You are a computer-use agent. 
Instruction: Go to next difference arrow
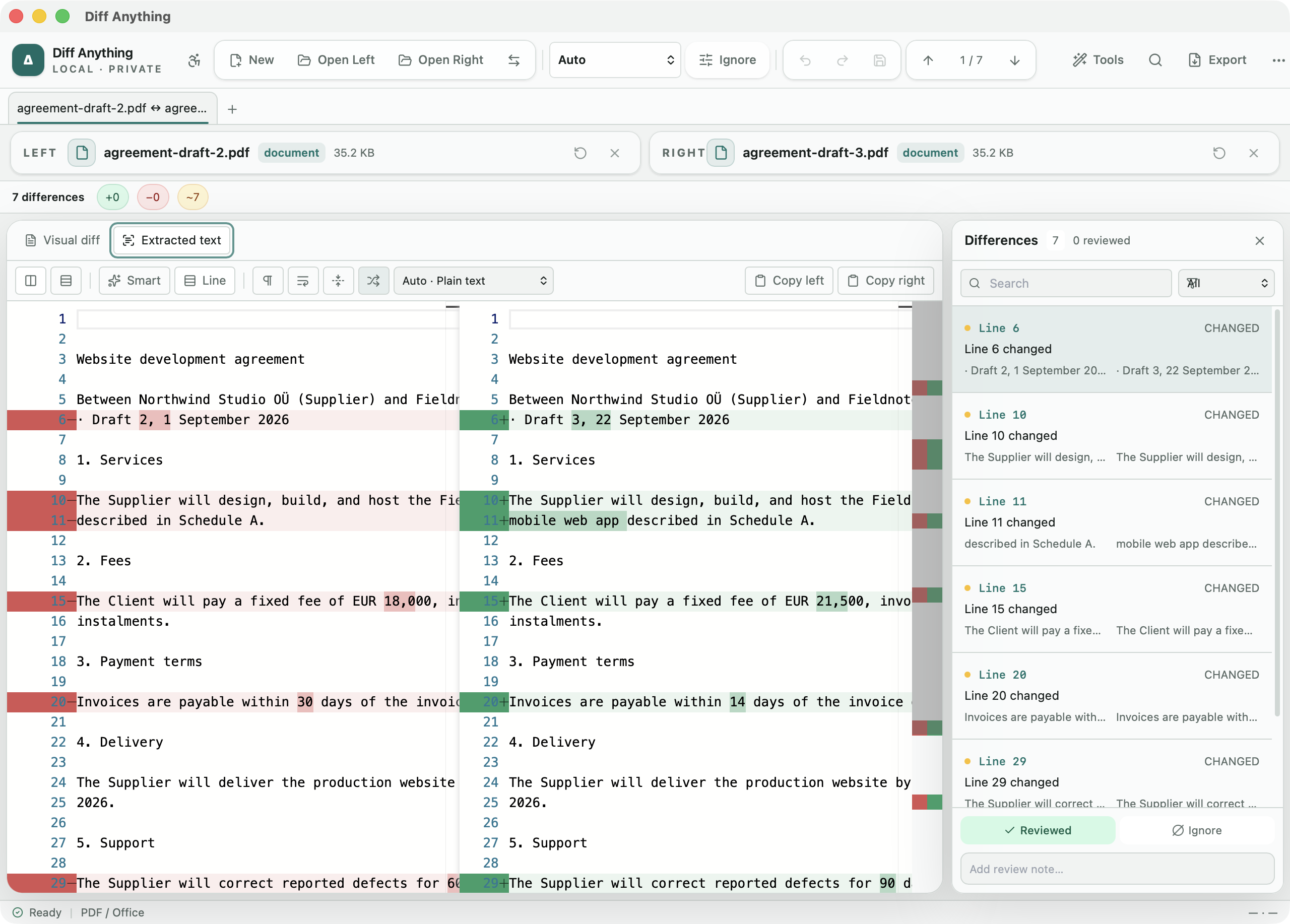(x=1015, y=60)
